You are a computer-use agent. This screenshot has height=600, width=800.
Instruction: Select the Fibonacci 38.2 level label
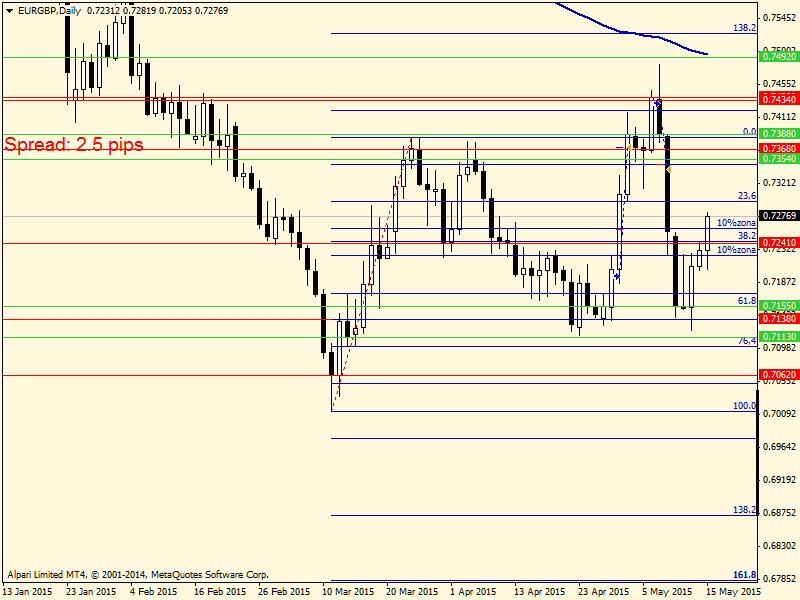(747, 236)
